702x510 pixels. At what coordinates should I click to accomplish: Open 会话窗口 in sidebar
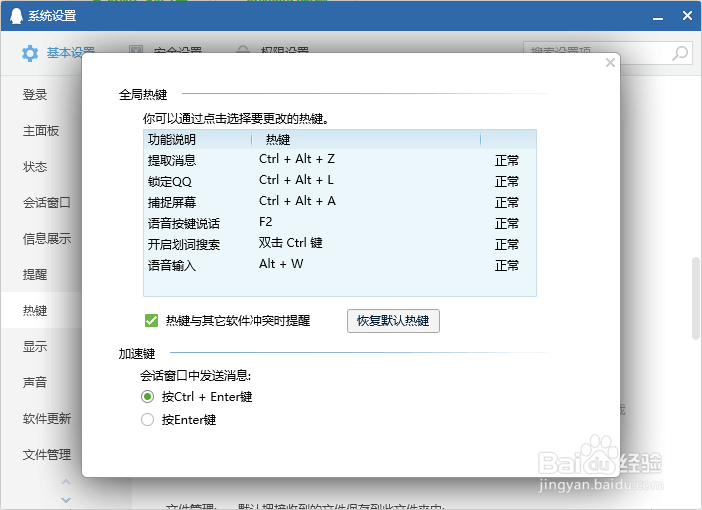click(47, 202)
